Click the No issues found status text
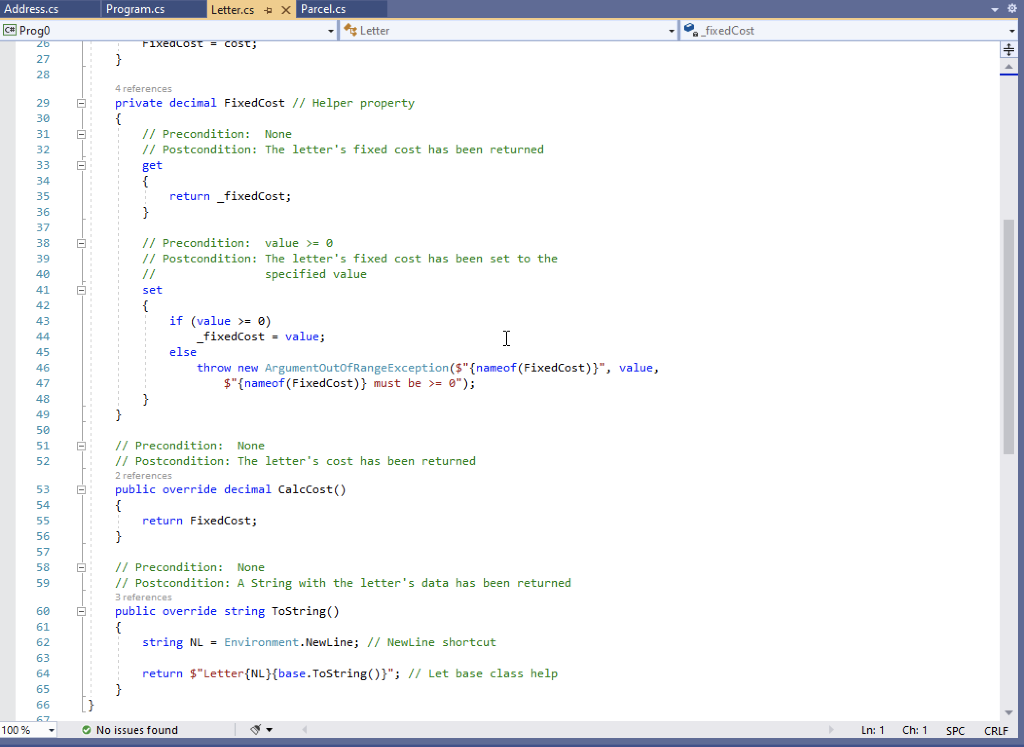The height and width of the screenshot is (747, 1024). point(137,730)
